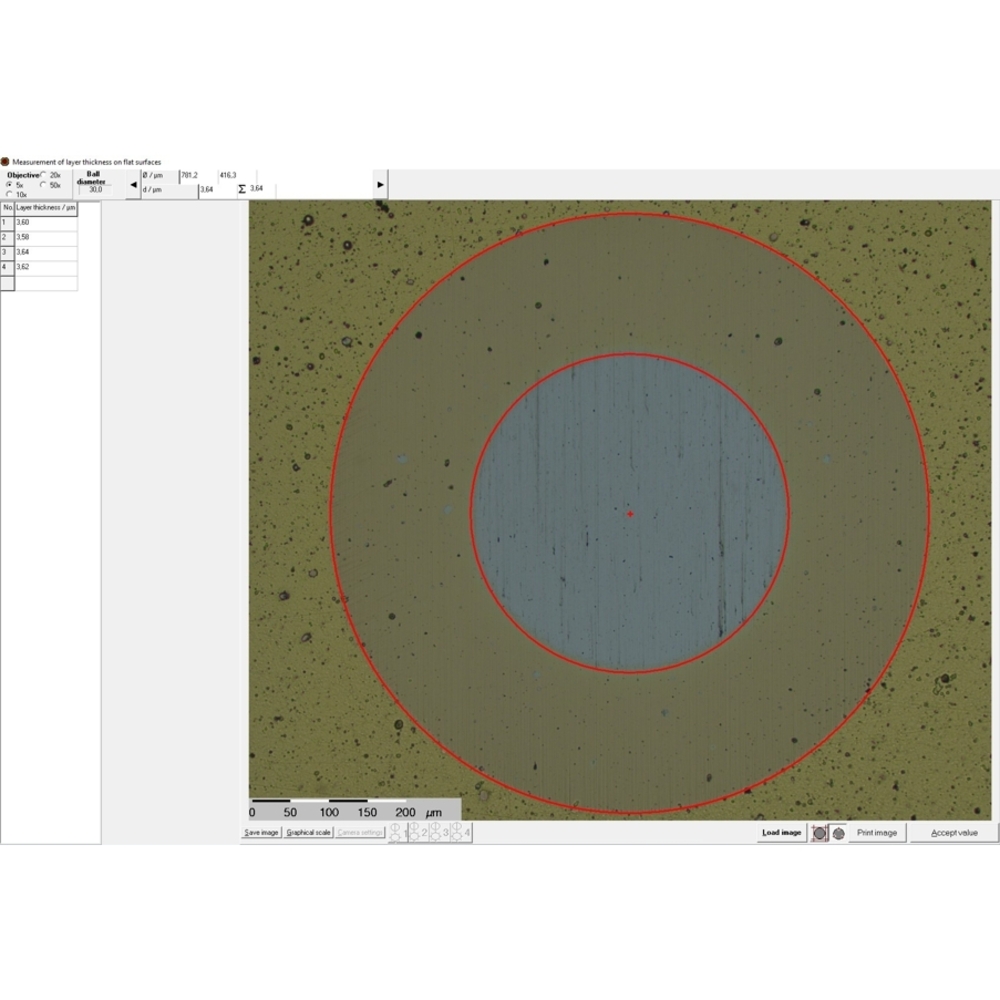Load a new image
Screen dimensions: 1000x1000
click(x=782, y=832)
